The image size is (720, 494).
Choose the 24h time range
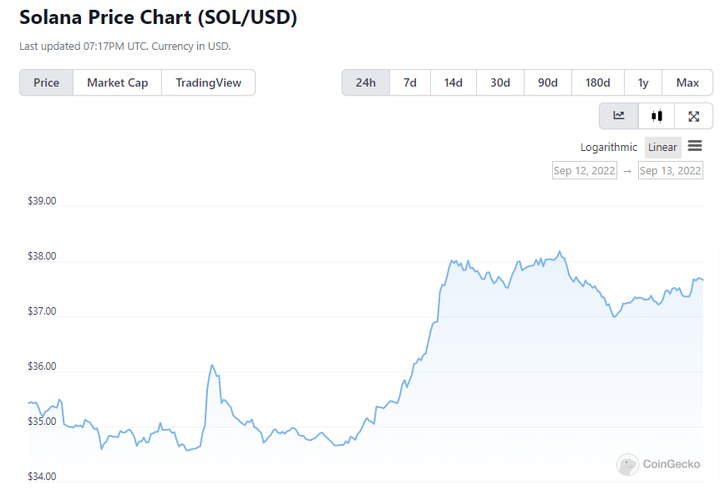pyautogui.click(x=366, y=83)
